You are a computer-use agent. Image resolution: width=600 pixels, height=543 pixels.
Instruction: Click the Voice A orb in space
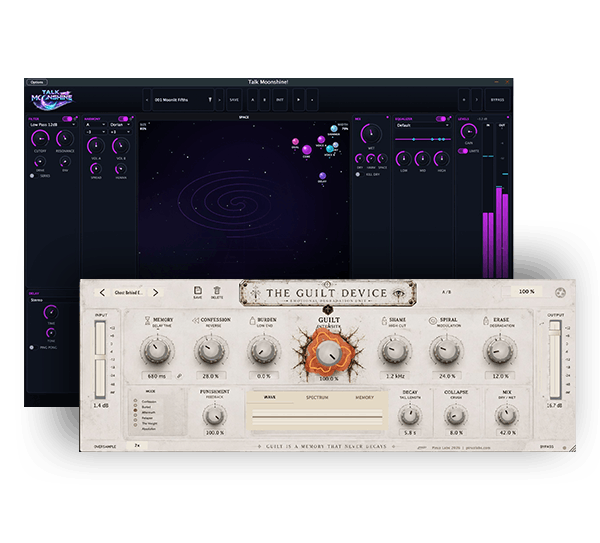[321, 140]
